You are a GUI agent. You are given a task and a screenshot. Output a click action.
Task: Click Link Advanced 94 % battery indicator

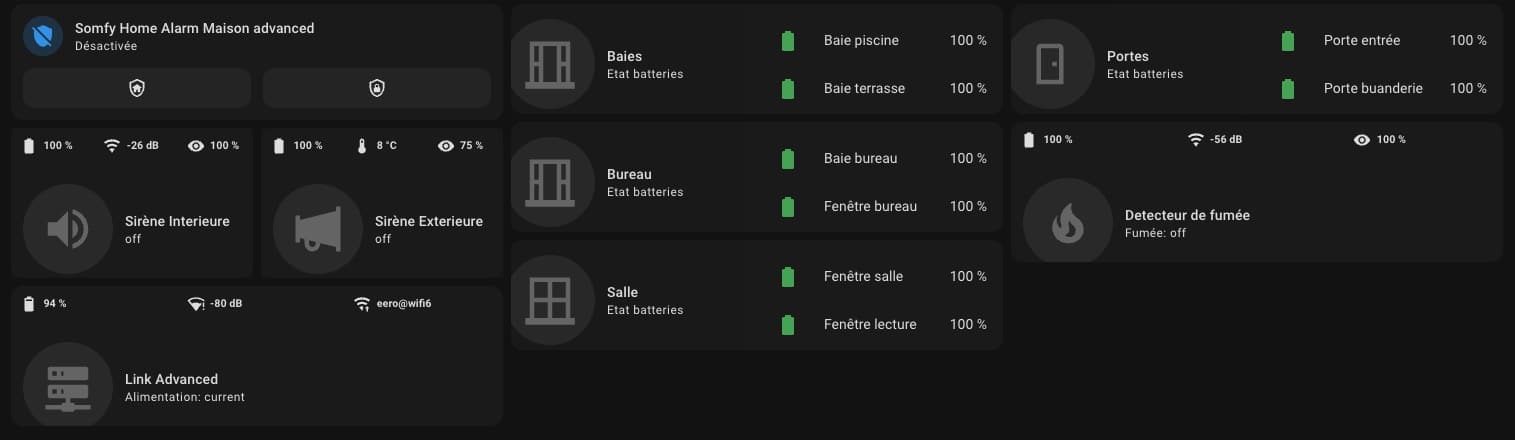44,303
